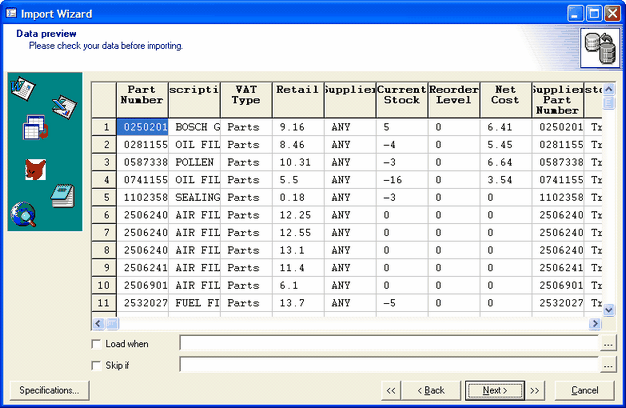
Task: Click the horizontal scrollbar left arrow
Action: pyautogui.click(x=98, y=323)
